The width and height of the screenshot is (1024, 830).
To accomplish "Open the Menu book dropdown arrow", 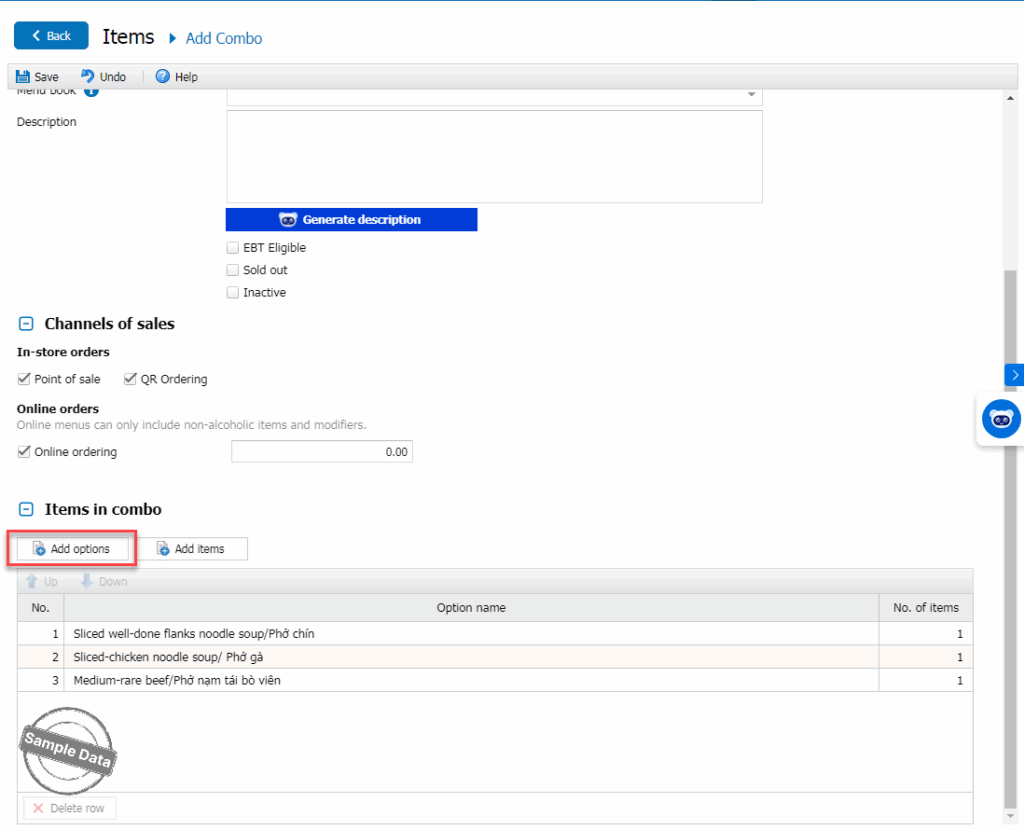I will click(x=751, y=95).
